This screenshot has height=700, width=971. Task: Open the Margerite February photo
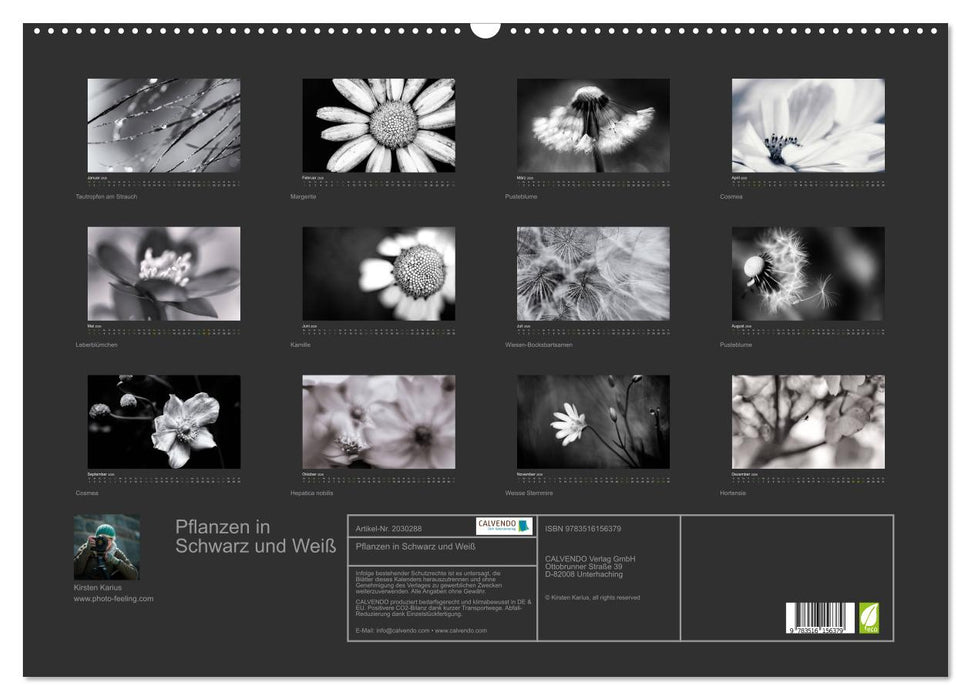pos(379,126)
